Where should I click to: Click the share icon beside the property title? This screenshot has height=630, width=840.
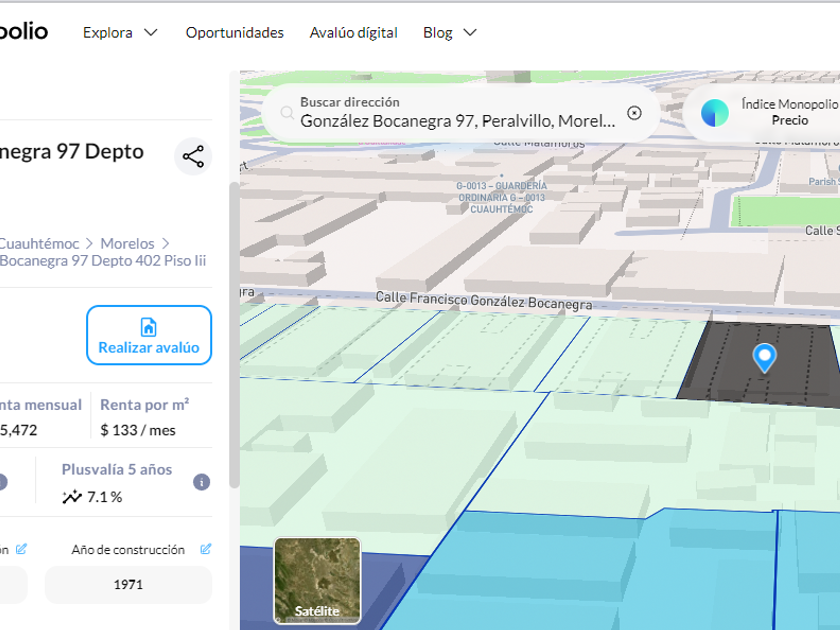tap(193, 157)
